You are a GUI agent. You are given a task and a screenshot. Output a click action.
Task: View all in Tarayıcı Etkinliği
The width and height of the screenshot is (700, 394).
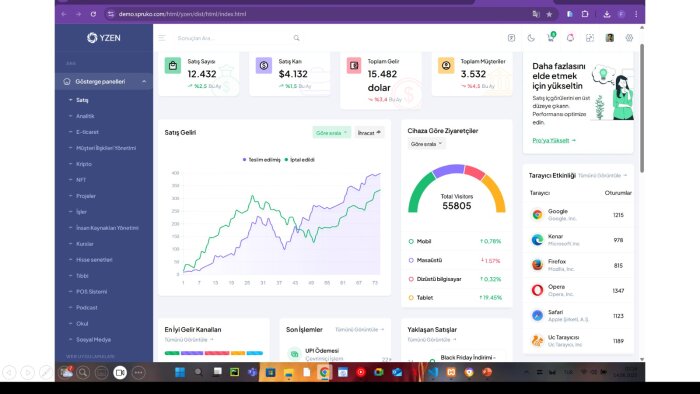pyautogui.click(x=602, y=176)
